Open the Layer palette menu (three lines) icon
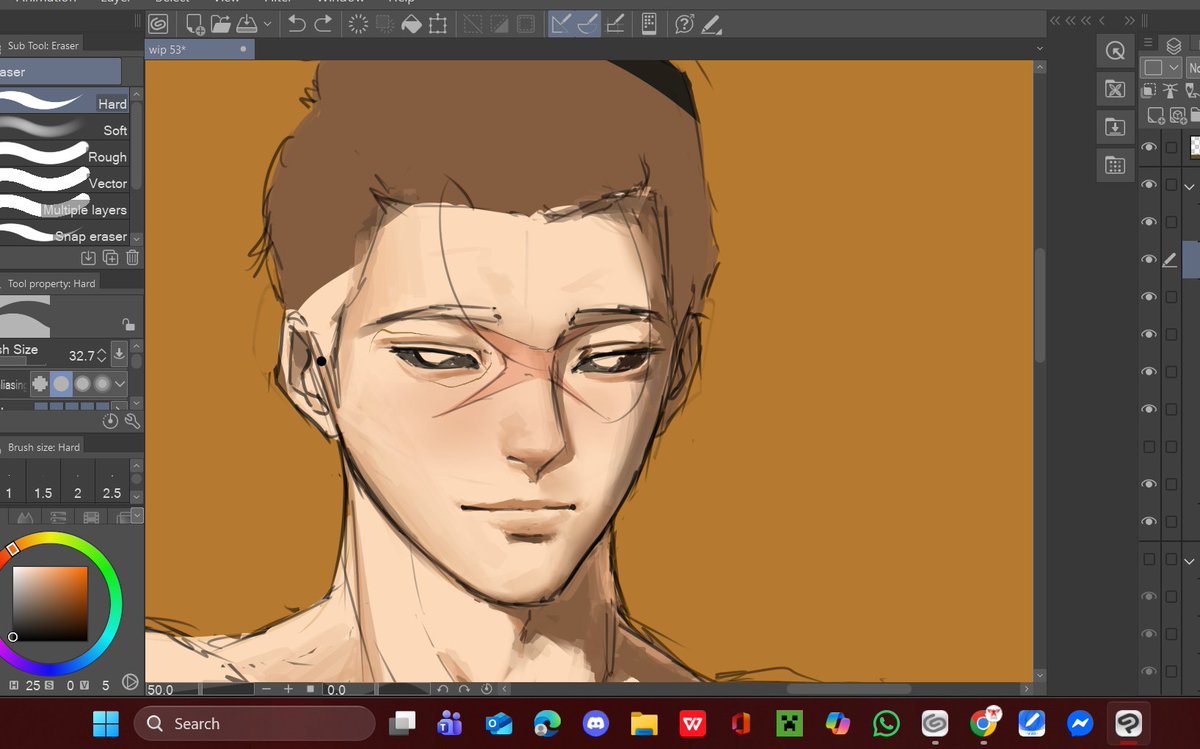Image resolution: width=1200 pixels, height=749 pixels. click(x=1149, y=43)
